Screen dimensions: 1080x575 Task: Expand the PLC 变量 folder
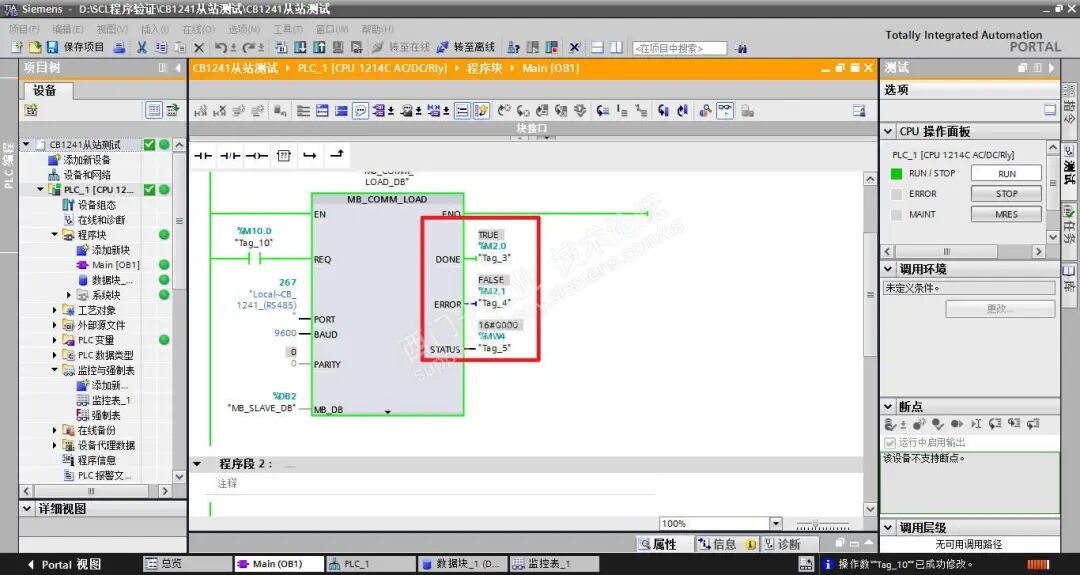click(x=55, y=340)
